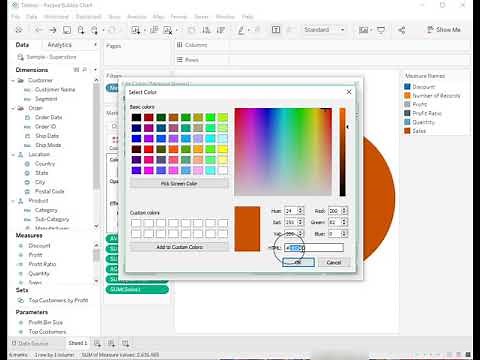
Task: Click the new story icon in bottom tabs
Action: 125,343
